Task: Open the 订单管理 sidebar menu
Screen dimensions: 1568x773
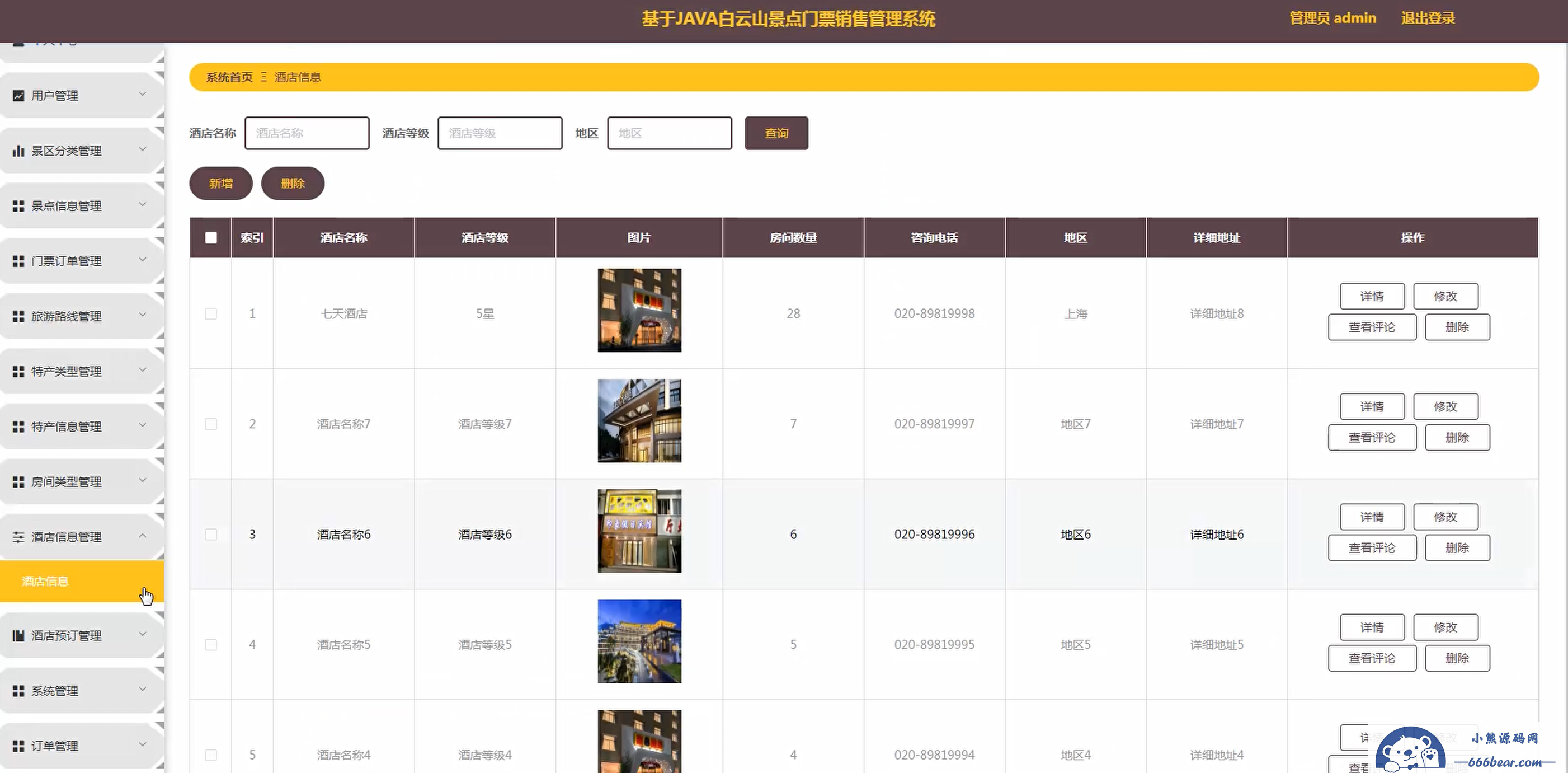Action: tap(82, 746)
